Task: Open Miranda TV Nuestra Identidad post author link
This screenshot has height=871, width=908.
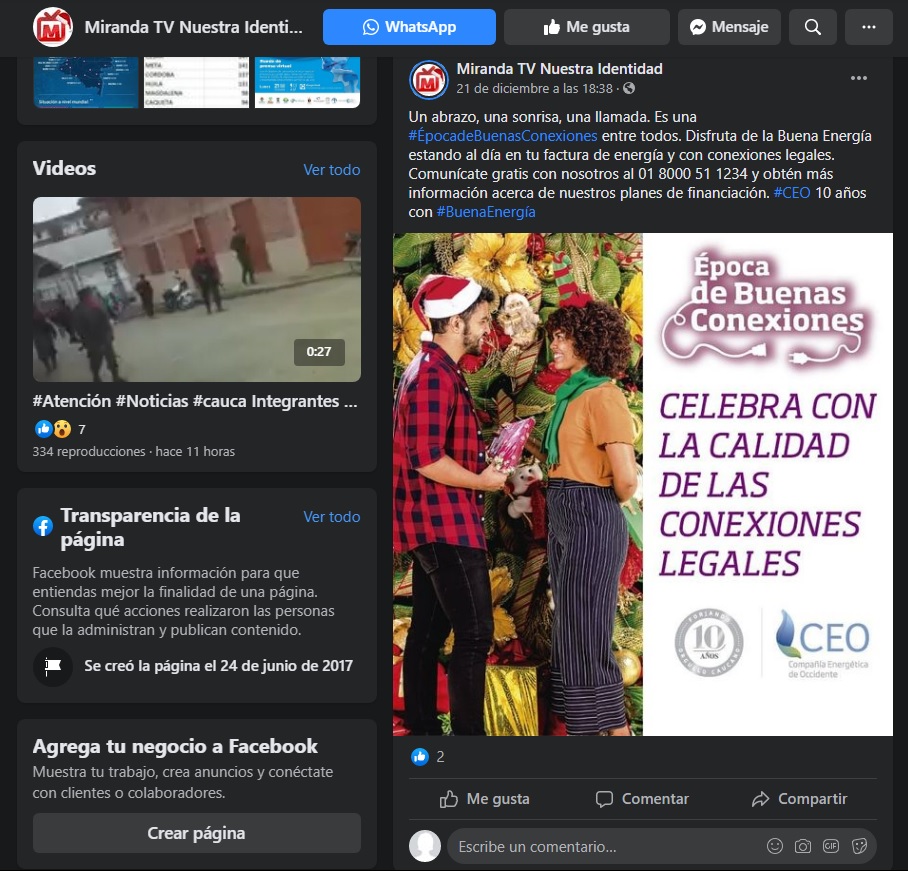Action: click(559, 69)
